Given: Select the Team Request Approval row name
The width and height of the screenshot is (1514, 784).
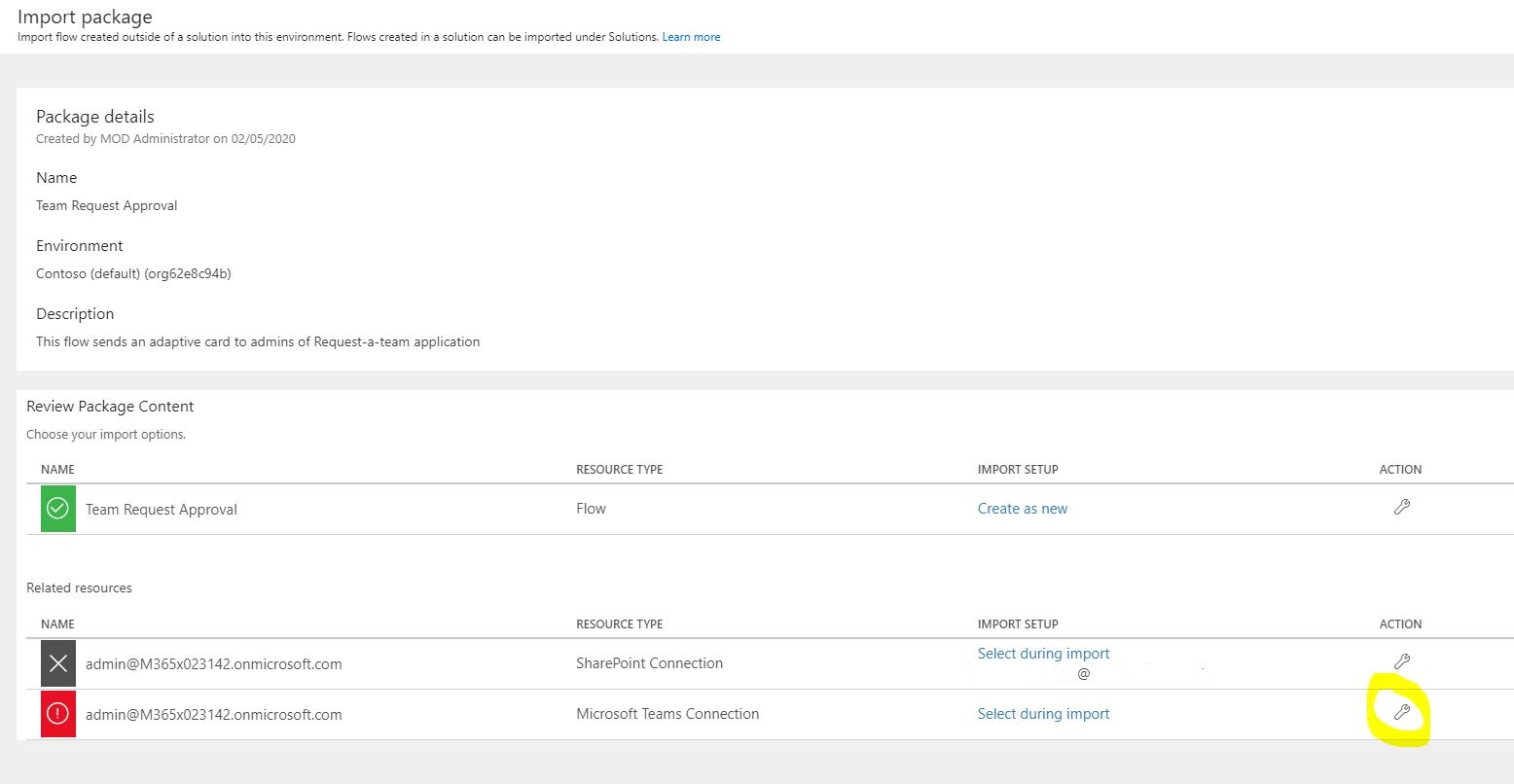Looking at the screenshot, I should 162,509.
